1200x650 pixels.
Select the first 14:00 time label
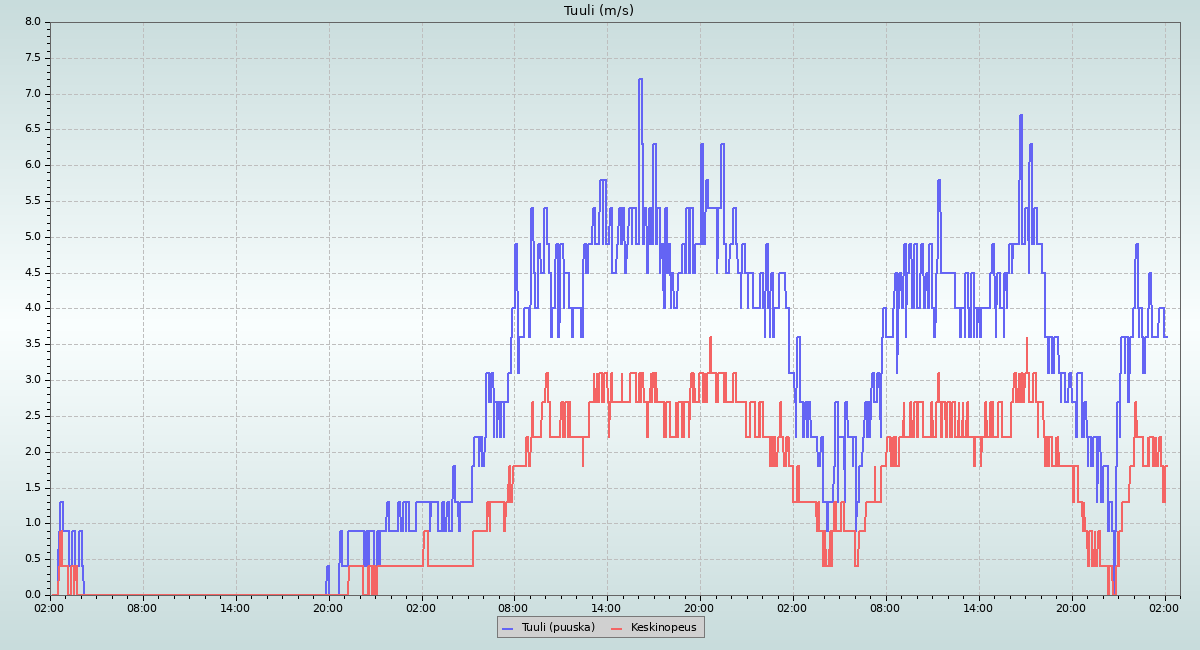pyautogui.click(x=236, y=606)
